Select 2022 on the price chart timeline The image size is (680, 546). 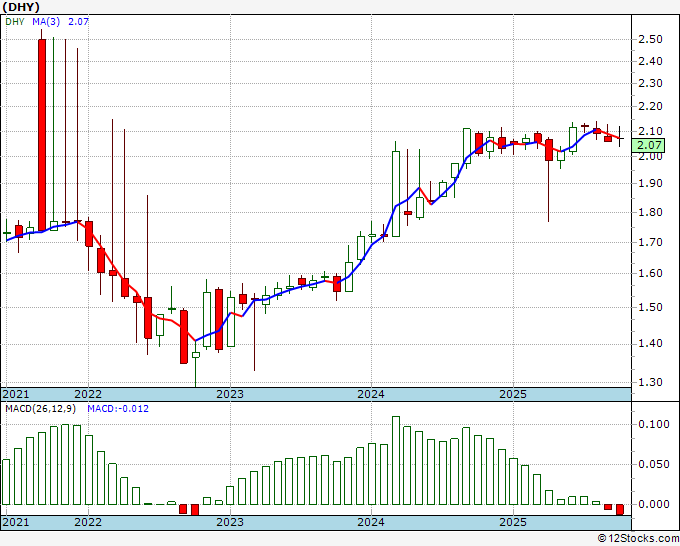[x=88, y=394]
